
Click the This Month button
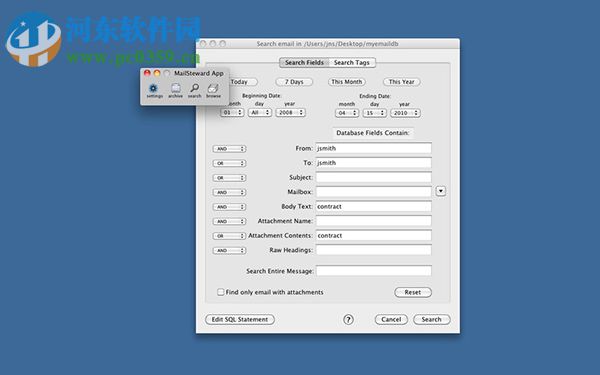[x=347, y=82]
